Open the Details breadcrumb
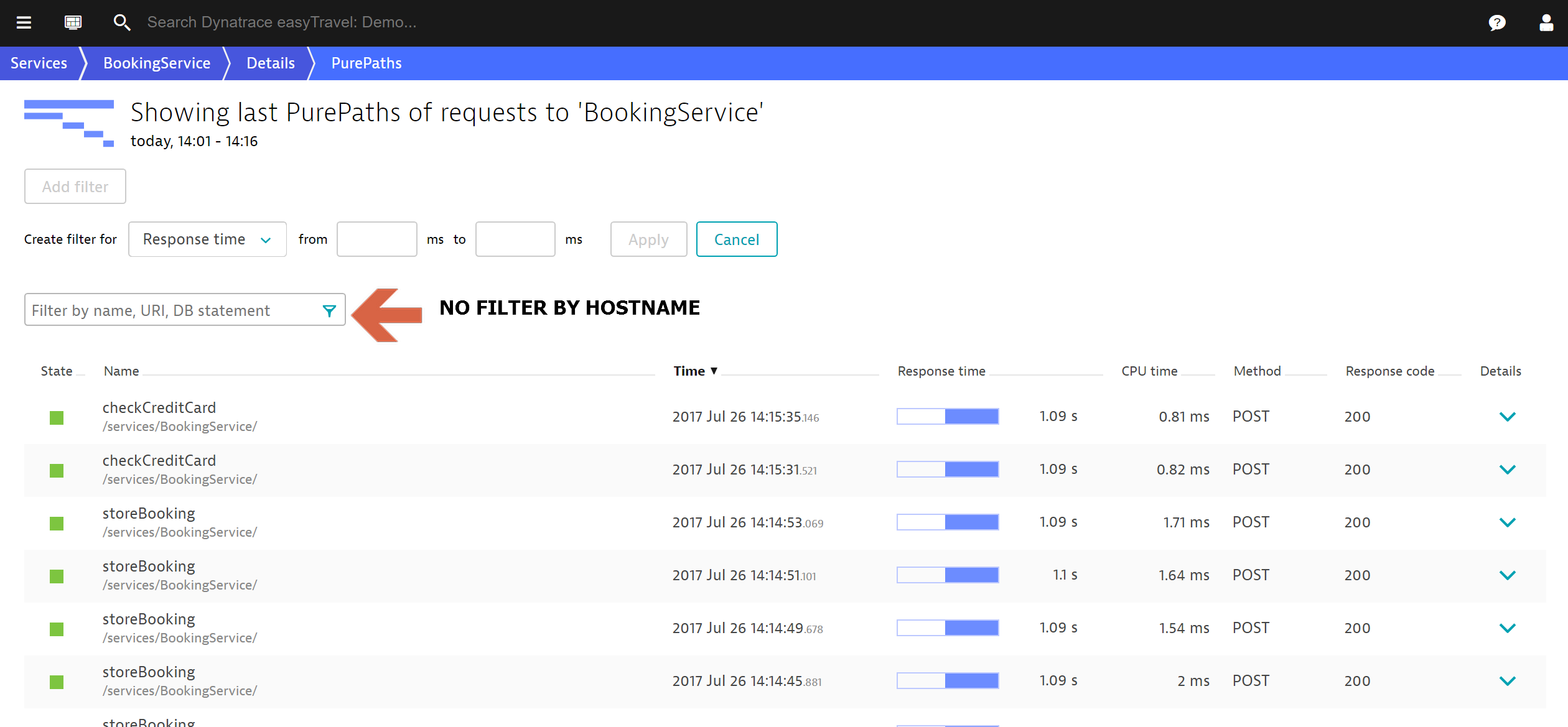This screenshot has width=1568, height=727. (271, 63)
